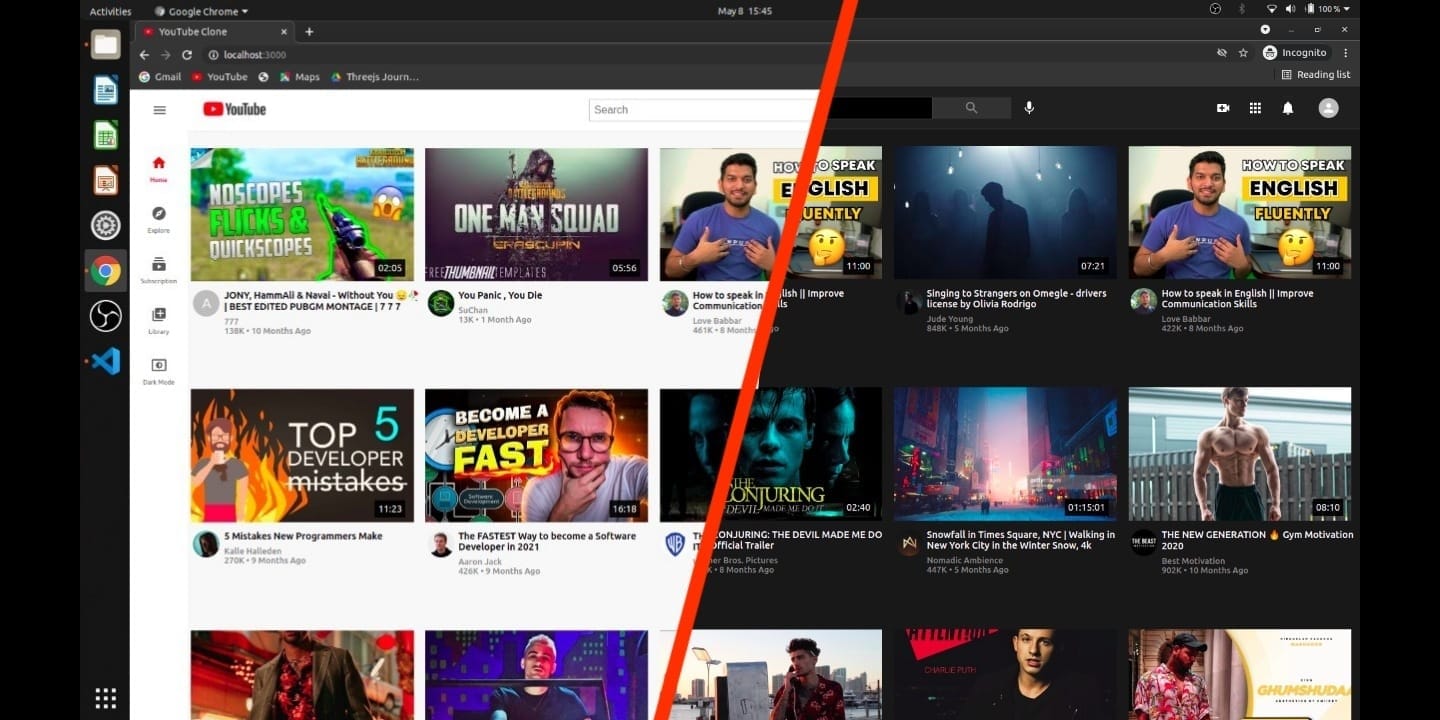Open the Google Chrome app menu
Viewport: 1440px width, 720px height.
point(201,11)
